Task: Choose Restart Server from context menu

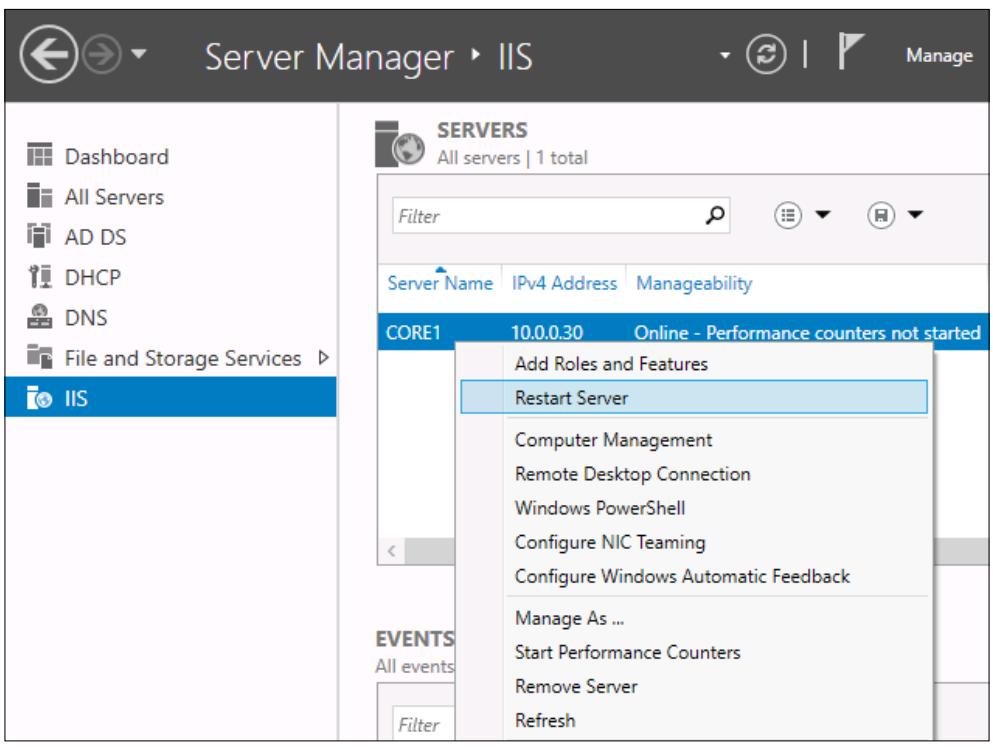Action: point(694,397)
